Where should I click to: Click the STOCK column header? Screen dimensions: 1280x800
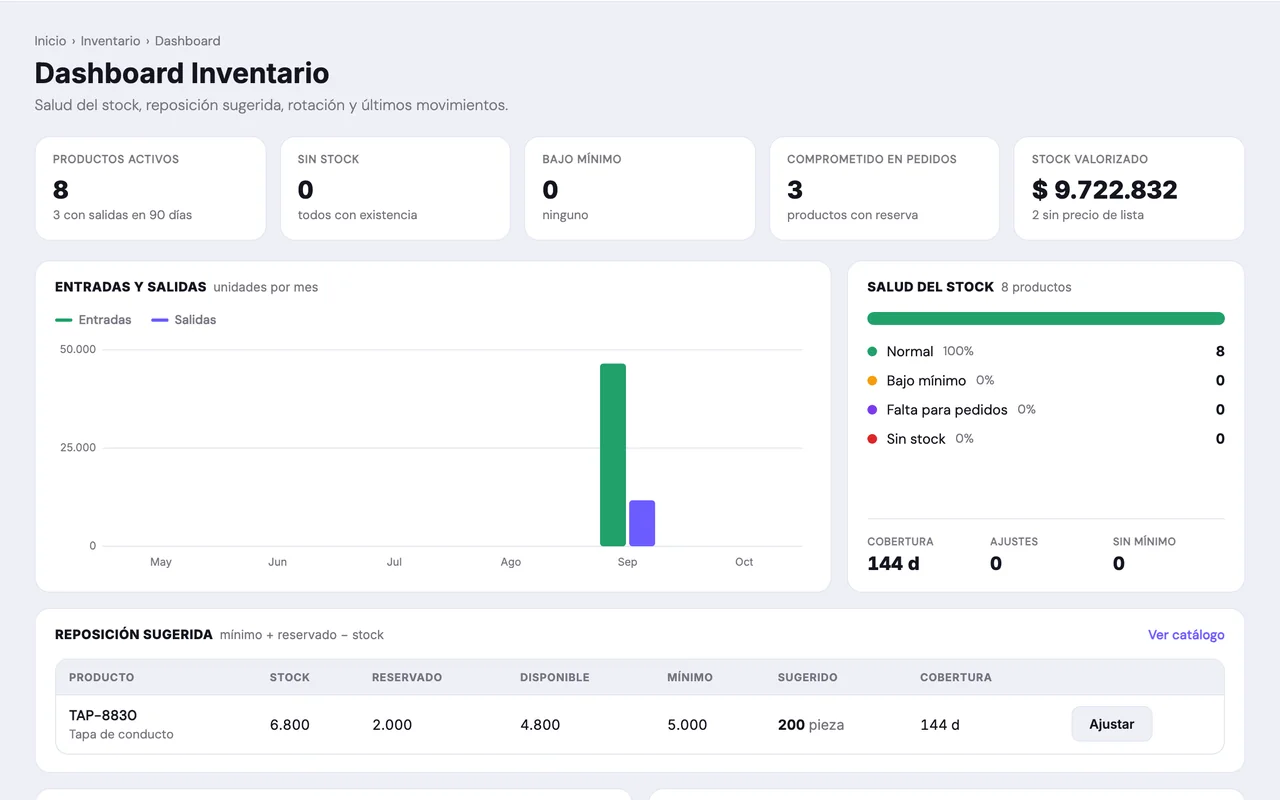pos(290,677)
